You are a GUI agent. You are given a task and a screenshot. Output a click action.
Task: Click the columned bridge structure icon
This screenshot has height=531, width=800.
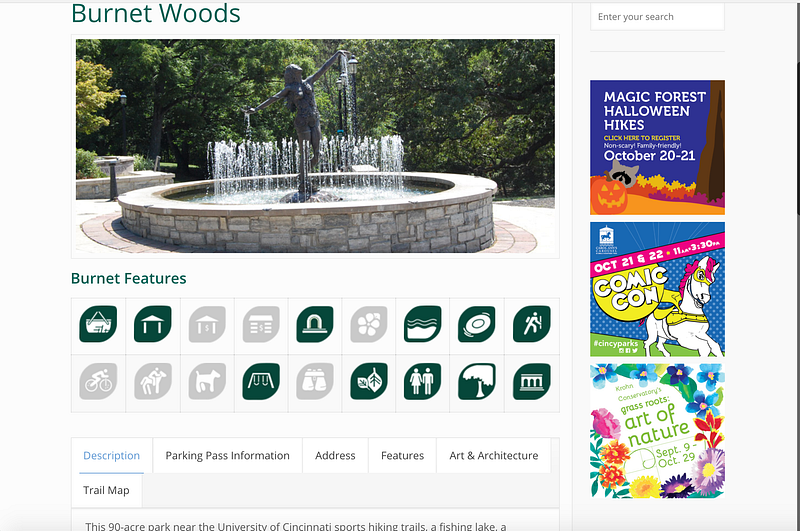(x=532, y=381)
